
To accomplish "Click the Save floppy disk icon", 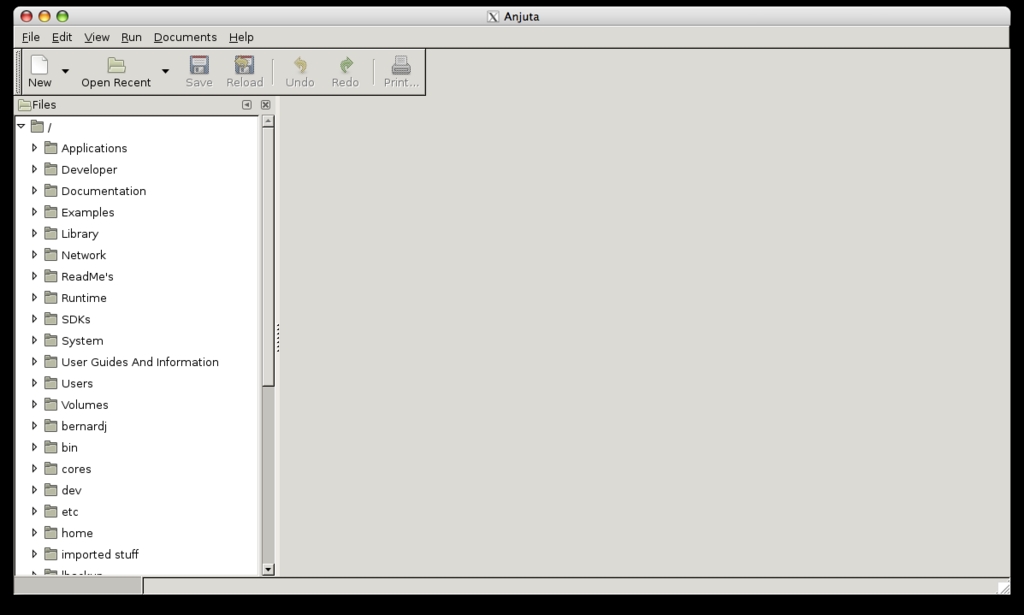I will click(x=199, y=66).
